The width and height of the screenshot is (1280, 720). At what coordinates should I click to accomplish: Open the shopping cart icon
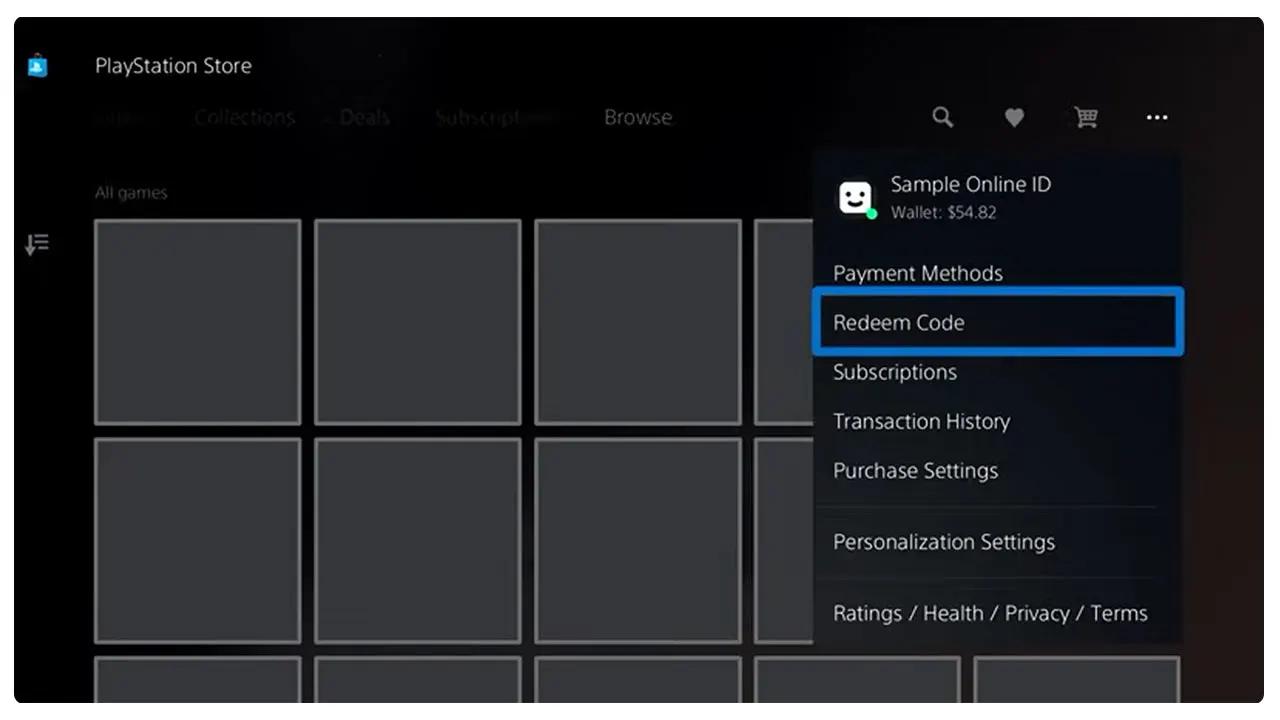pyautogui.click(x=1086, y=118)
